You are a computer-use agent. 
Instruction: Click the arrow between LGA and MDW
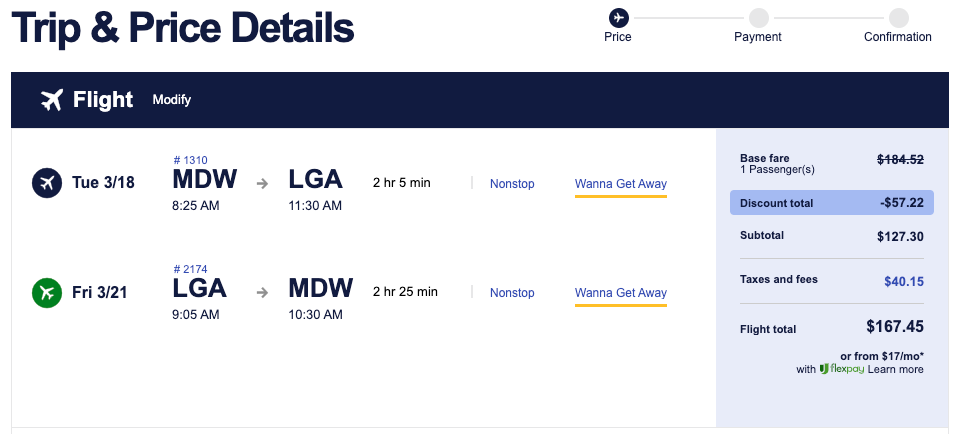[262, 293]
